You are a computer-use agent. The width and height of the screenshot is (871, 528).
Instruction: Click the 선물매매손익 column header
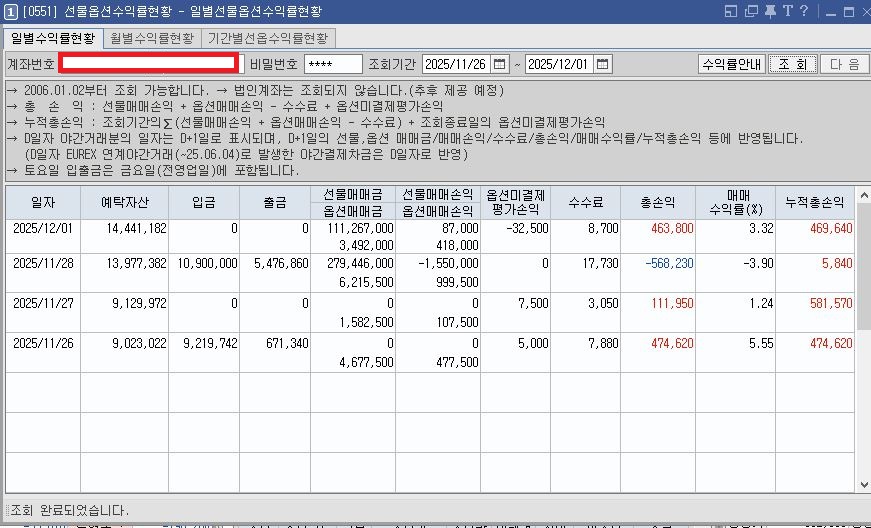point(438,194)
